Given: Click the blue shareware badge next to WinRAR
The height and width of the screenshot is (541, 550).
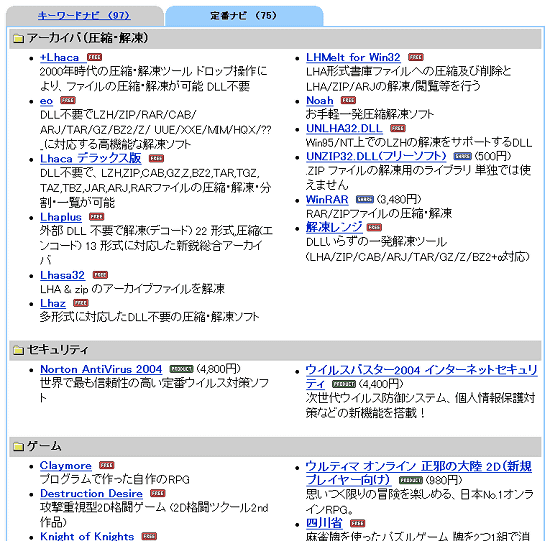Looking at the screenshot, I should [365, 199].
